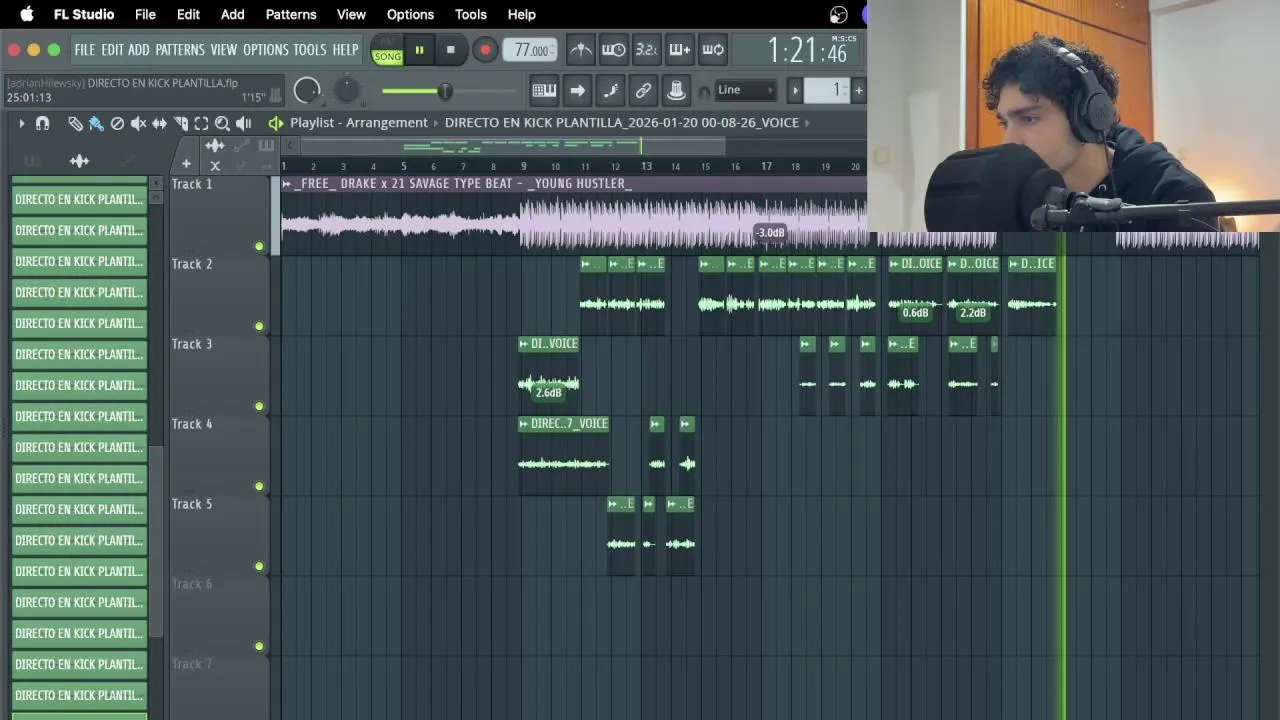
Task: Click the stamp-shaped toolbar icon
Action: pos(676,90)
